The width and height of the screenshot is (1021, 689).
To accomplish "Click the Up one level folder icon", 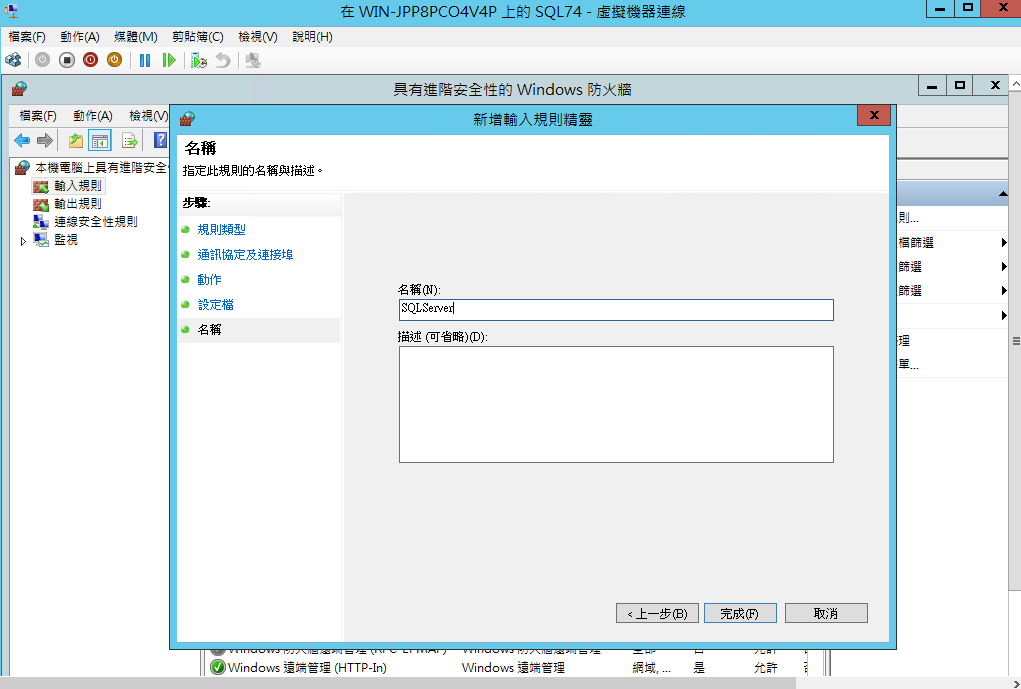I will click(76, 140).
